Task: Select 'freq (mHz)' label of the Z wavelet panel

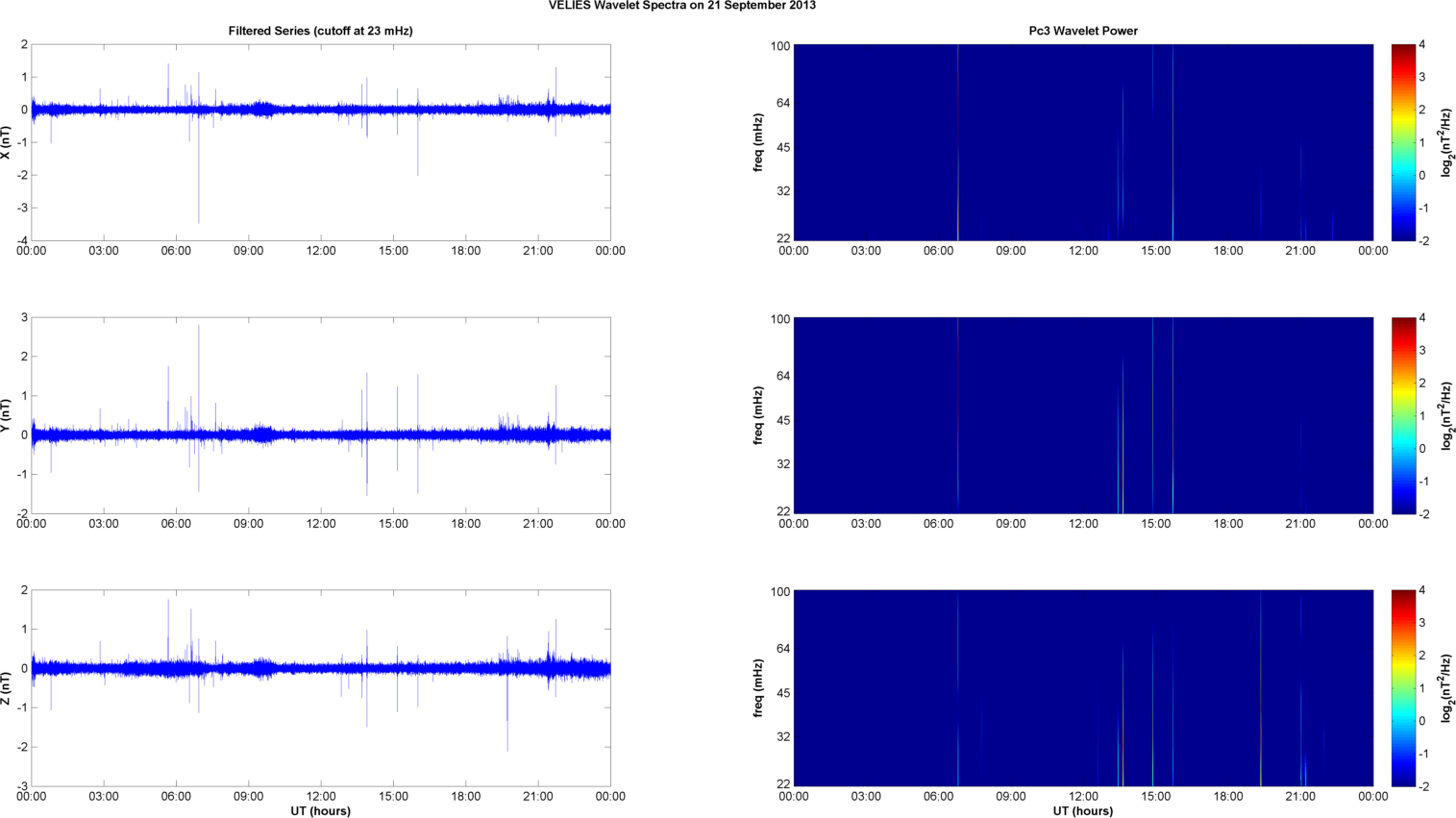Action: tap(758, 688)
